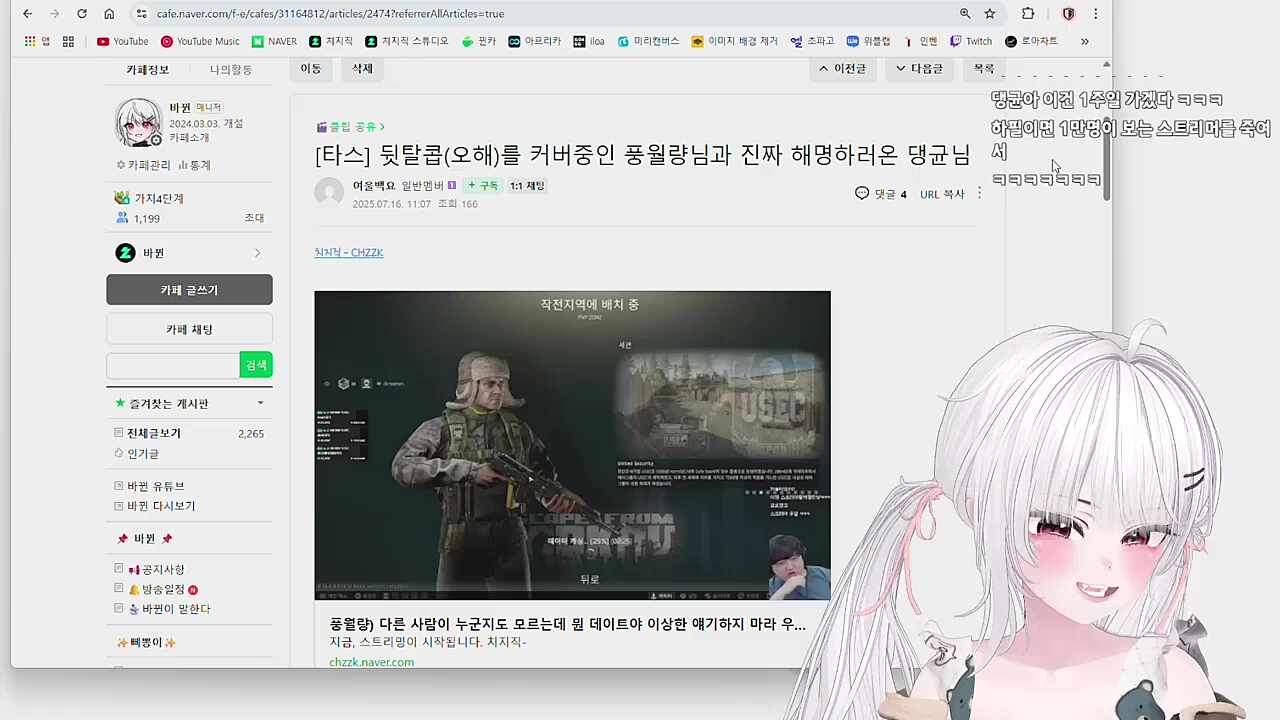
Task: Open the 클립 공유 board breadcrumb
Action: click(x=350, y=127)
